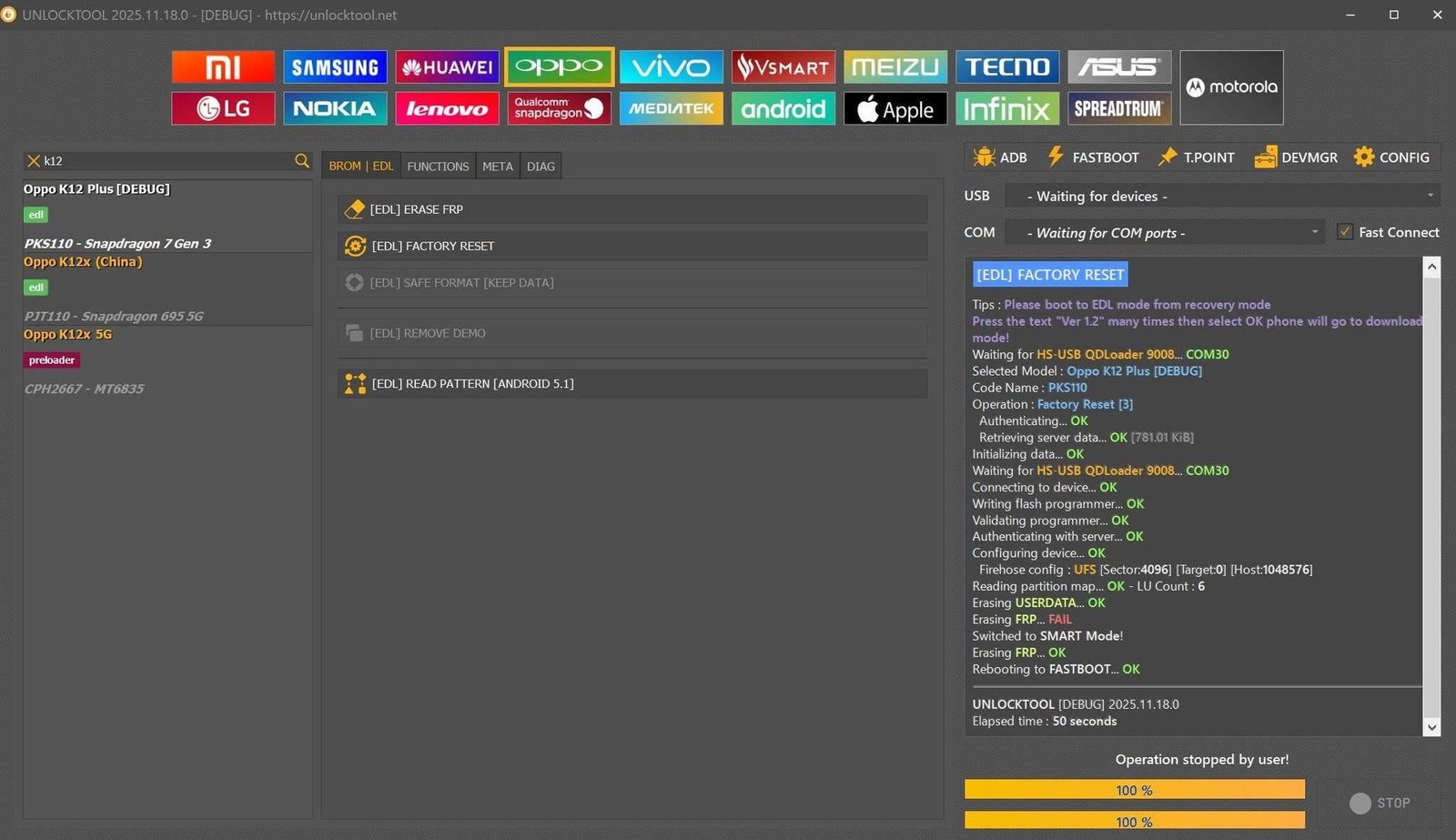Select the Oppo K12x 5G model entry

pos(66,334)
